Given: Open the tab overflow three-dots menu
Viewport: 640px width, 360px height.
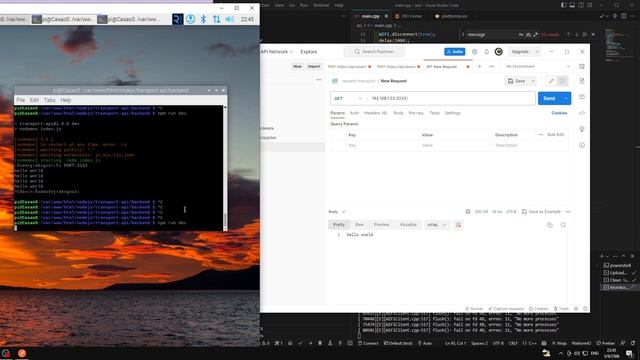Looking at the screenshot, I should tap(491, 67).
